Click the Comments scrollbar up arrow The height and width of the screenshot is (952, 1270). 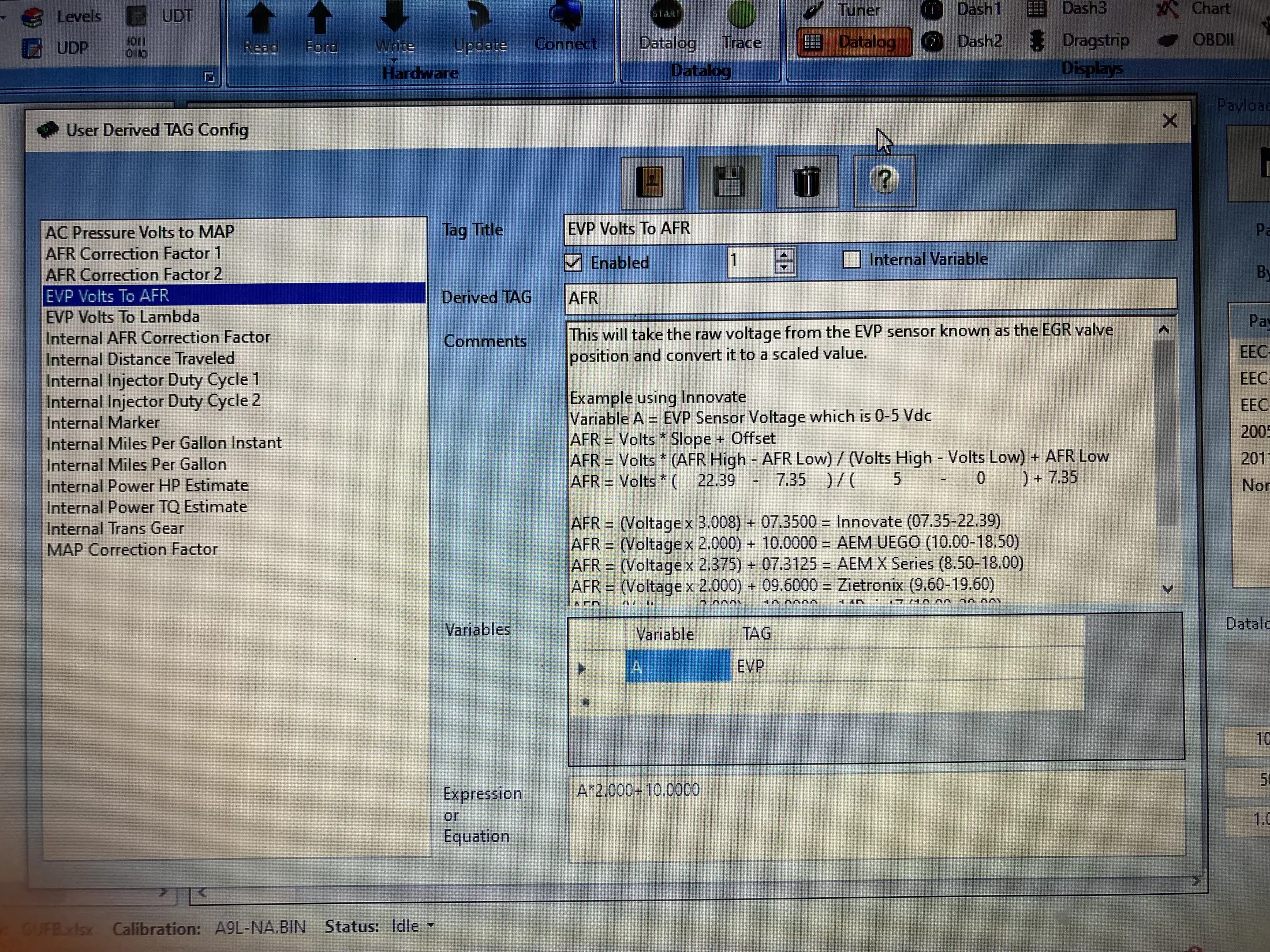point(1164,330)
